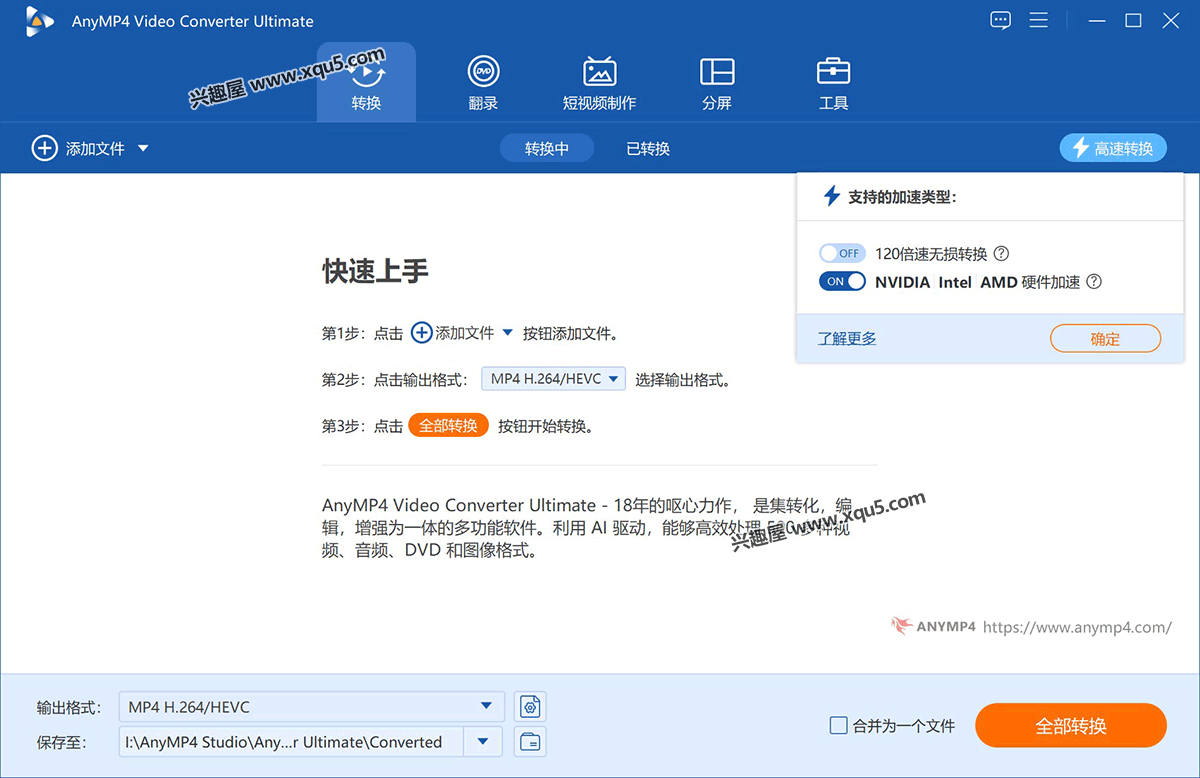Open the https://www.anymp4.com/ link
This screenshot has height=778, width=1200.
click(x=1077, y=627)
